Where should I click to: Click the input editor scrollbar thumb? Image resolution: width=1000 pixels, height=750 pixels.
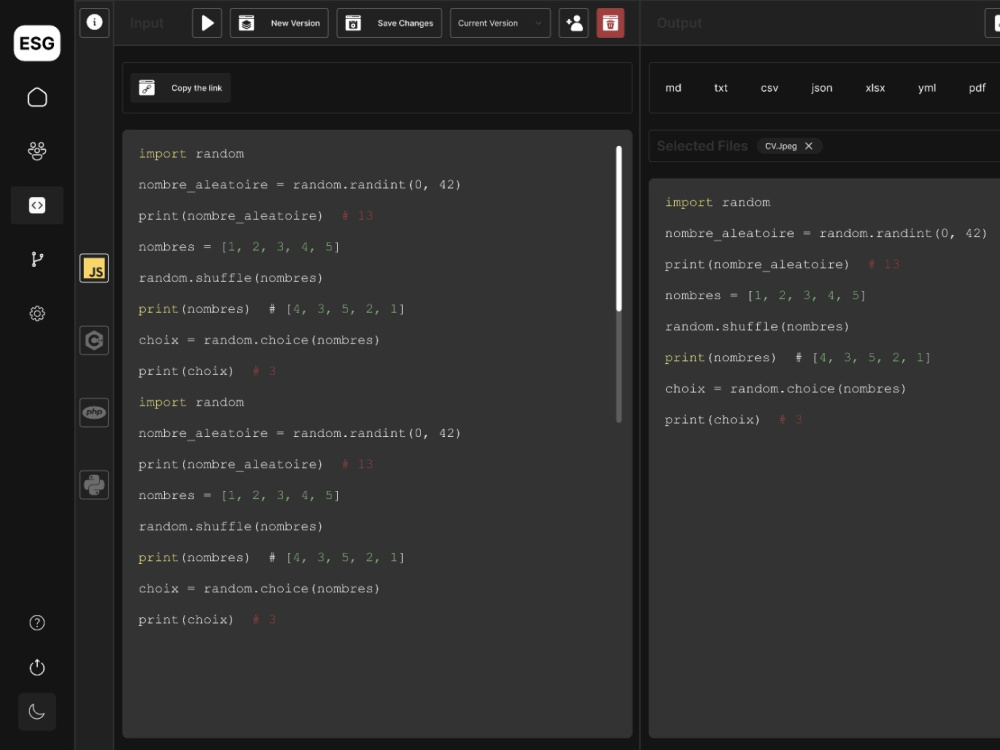pyautogui.click(x=619, y=228)
